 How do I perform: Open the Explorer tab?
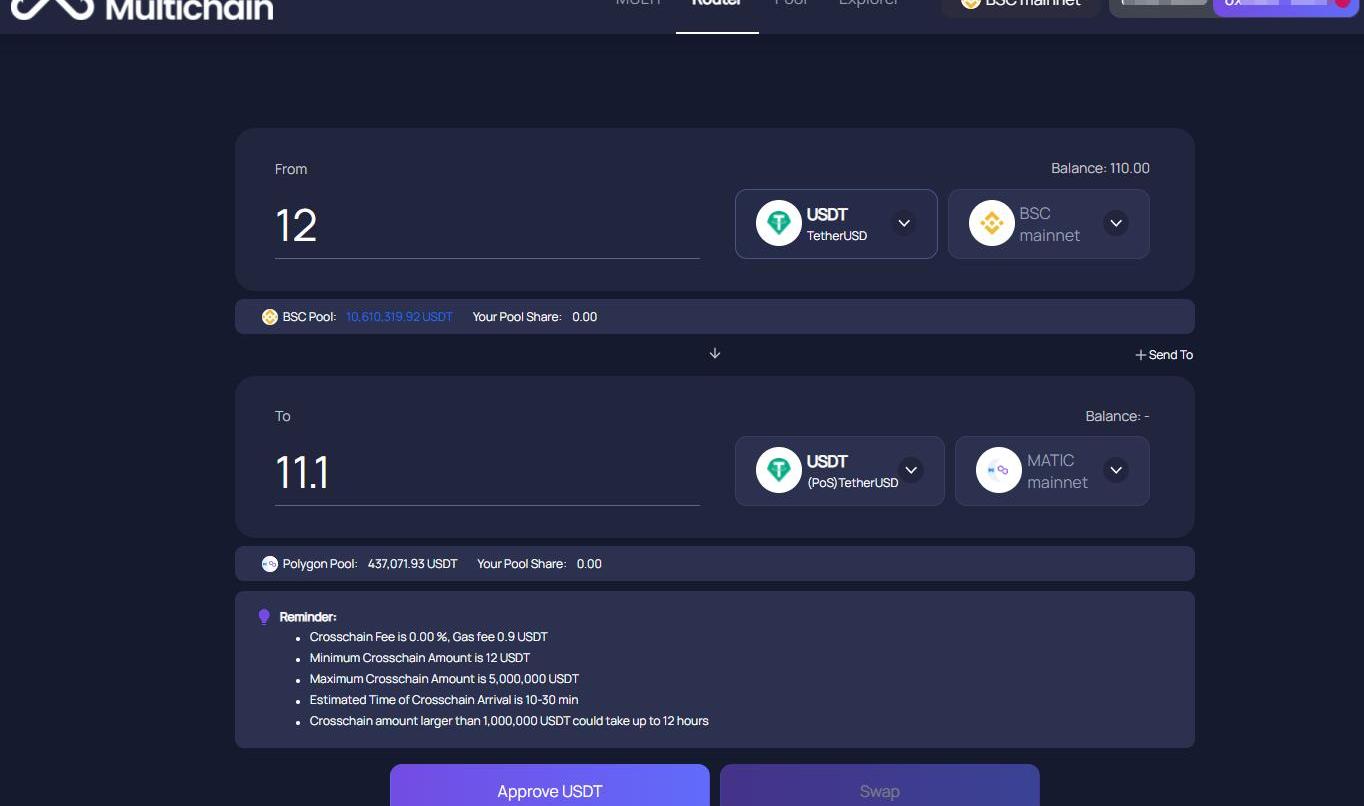868,5
